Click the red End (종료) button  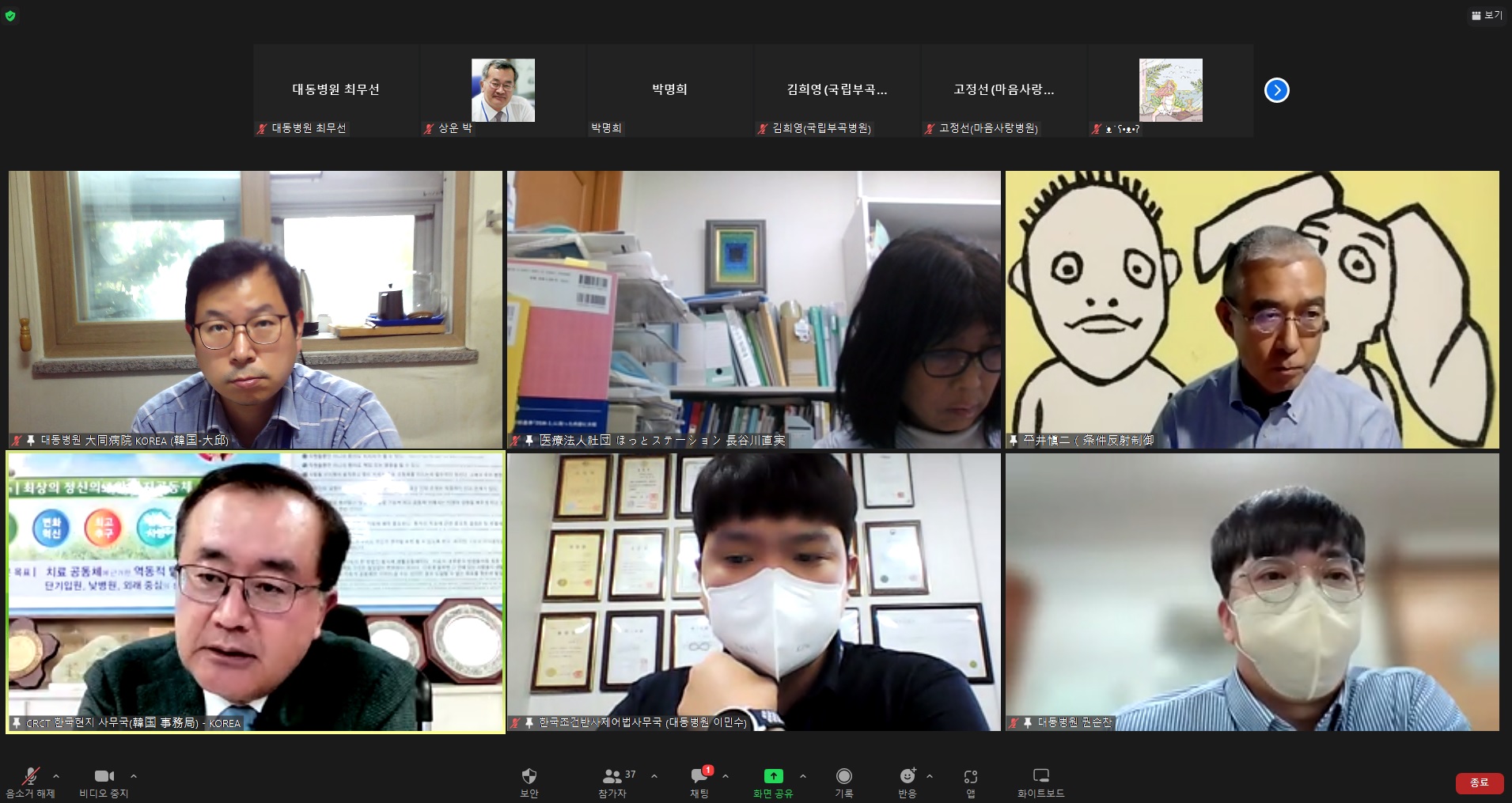coord(1479,782)
